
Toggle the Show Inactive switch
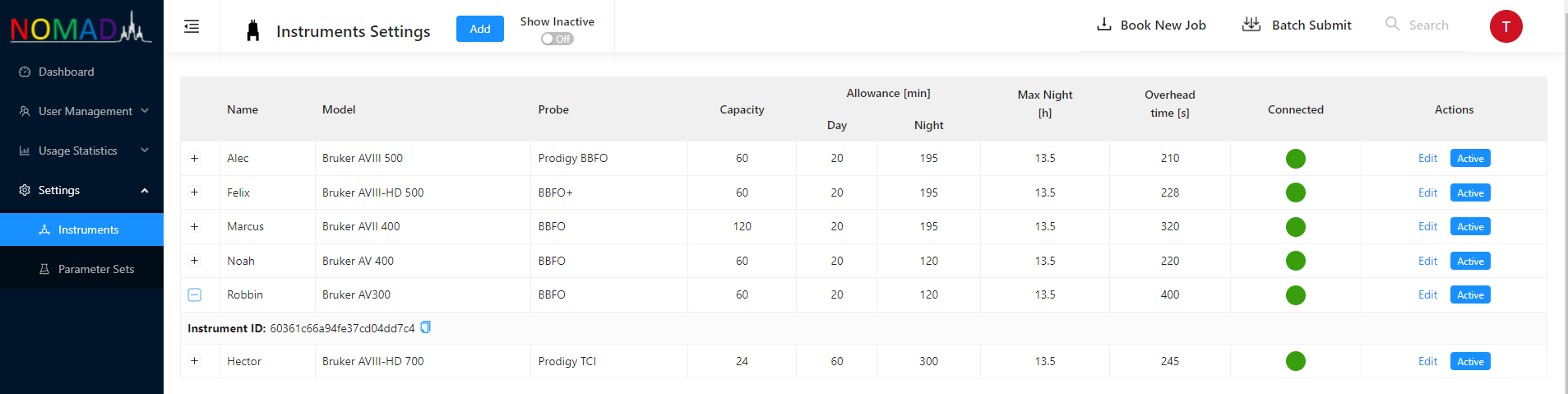[x=557, y=39]
